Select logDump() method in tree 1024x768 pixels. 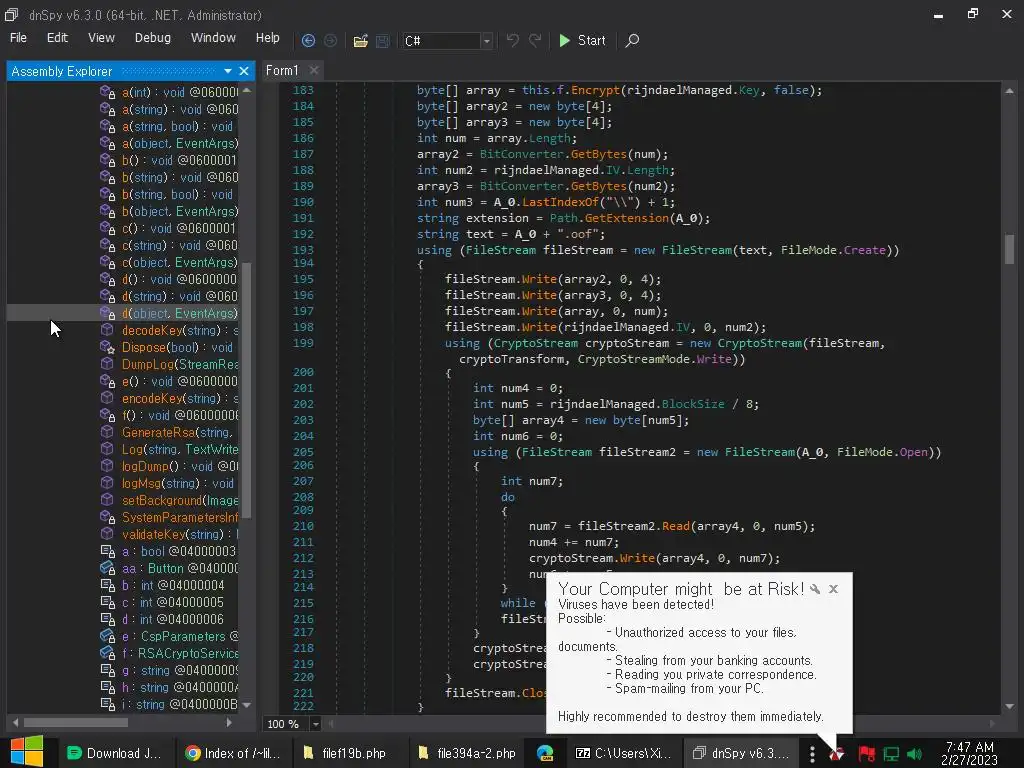click(x=180, y=466)
